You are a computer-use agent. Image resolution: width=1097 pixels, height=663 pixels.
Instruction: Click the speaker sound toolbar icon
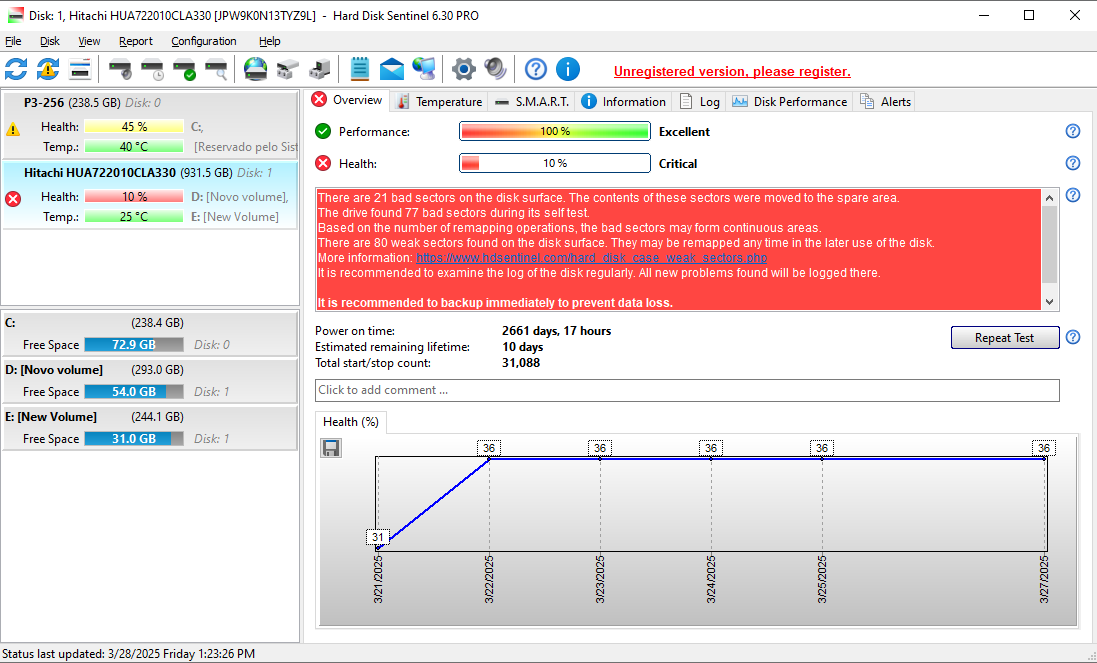495,69
